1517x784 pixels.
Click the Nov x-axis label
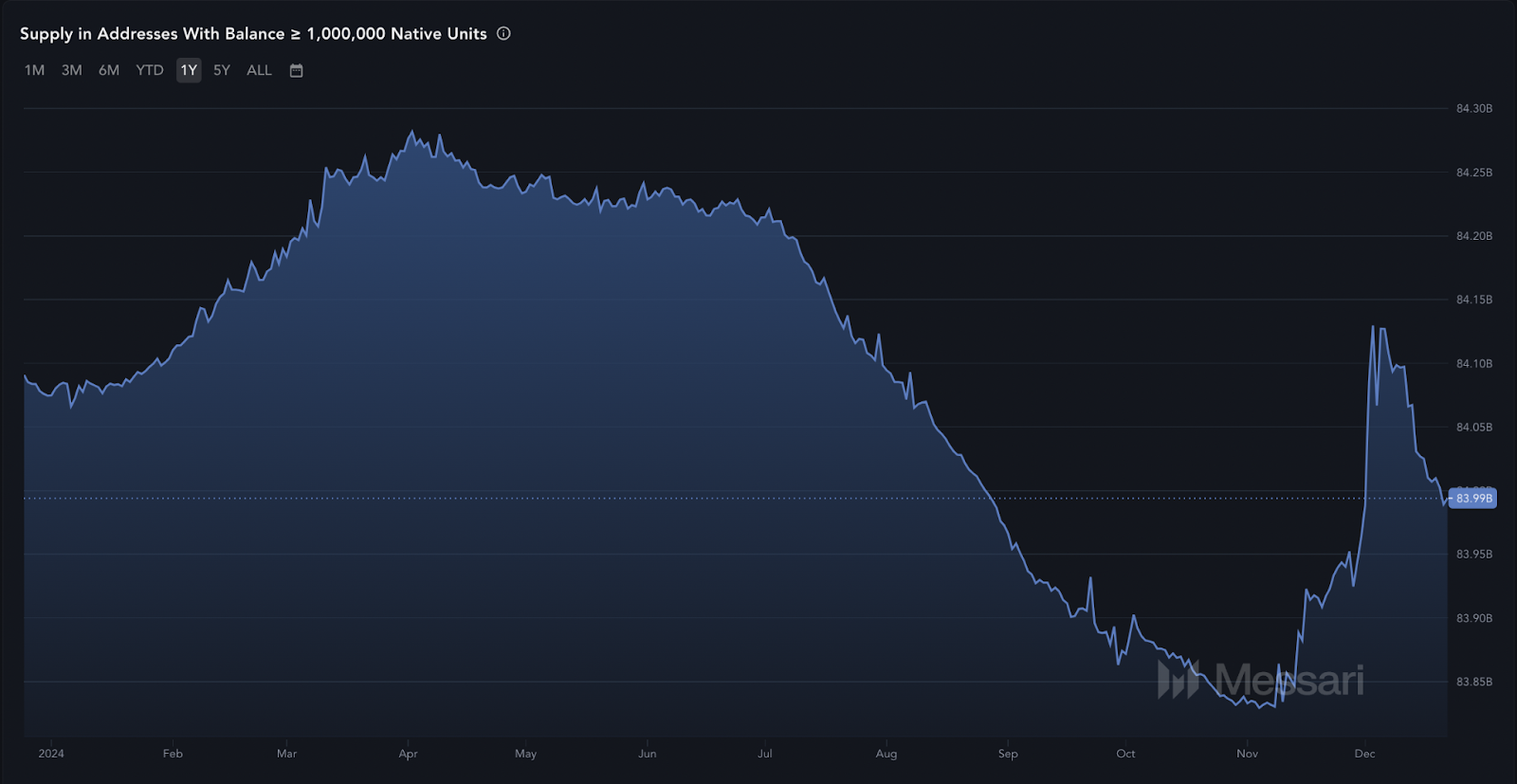point(1247,754)
